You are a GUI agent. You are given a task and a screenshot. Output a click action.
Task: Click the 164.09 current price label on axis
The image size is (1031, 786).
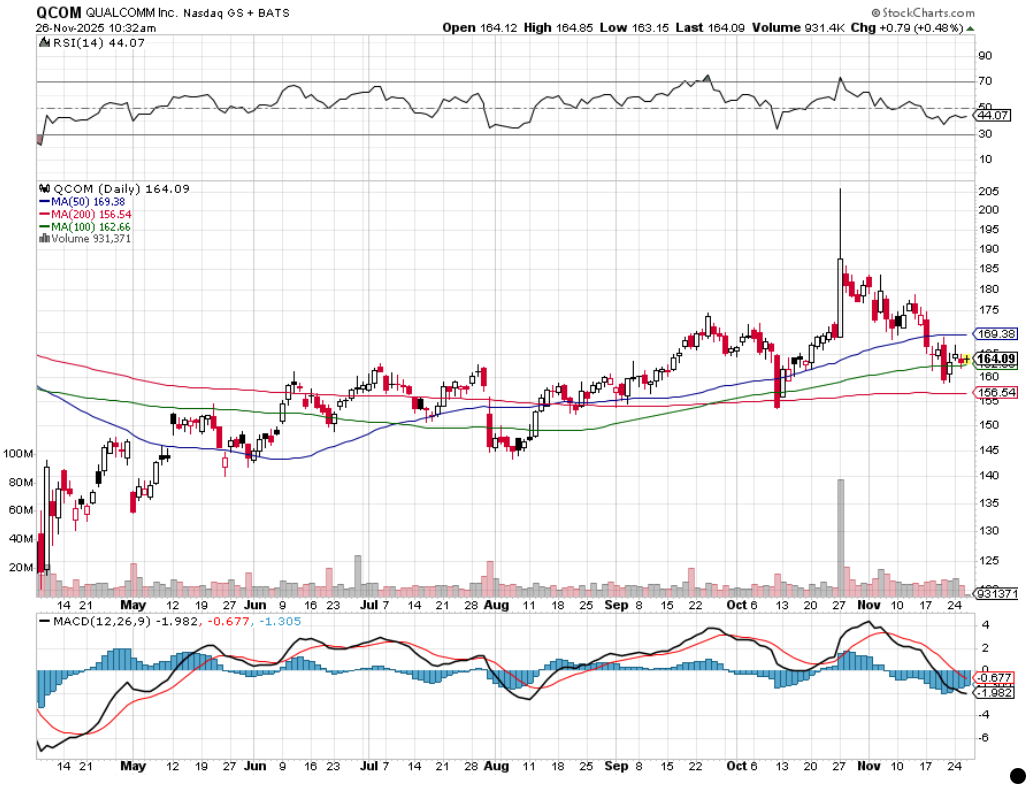[x=996, y=359]
